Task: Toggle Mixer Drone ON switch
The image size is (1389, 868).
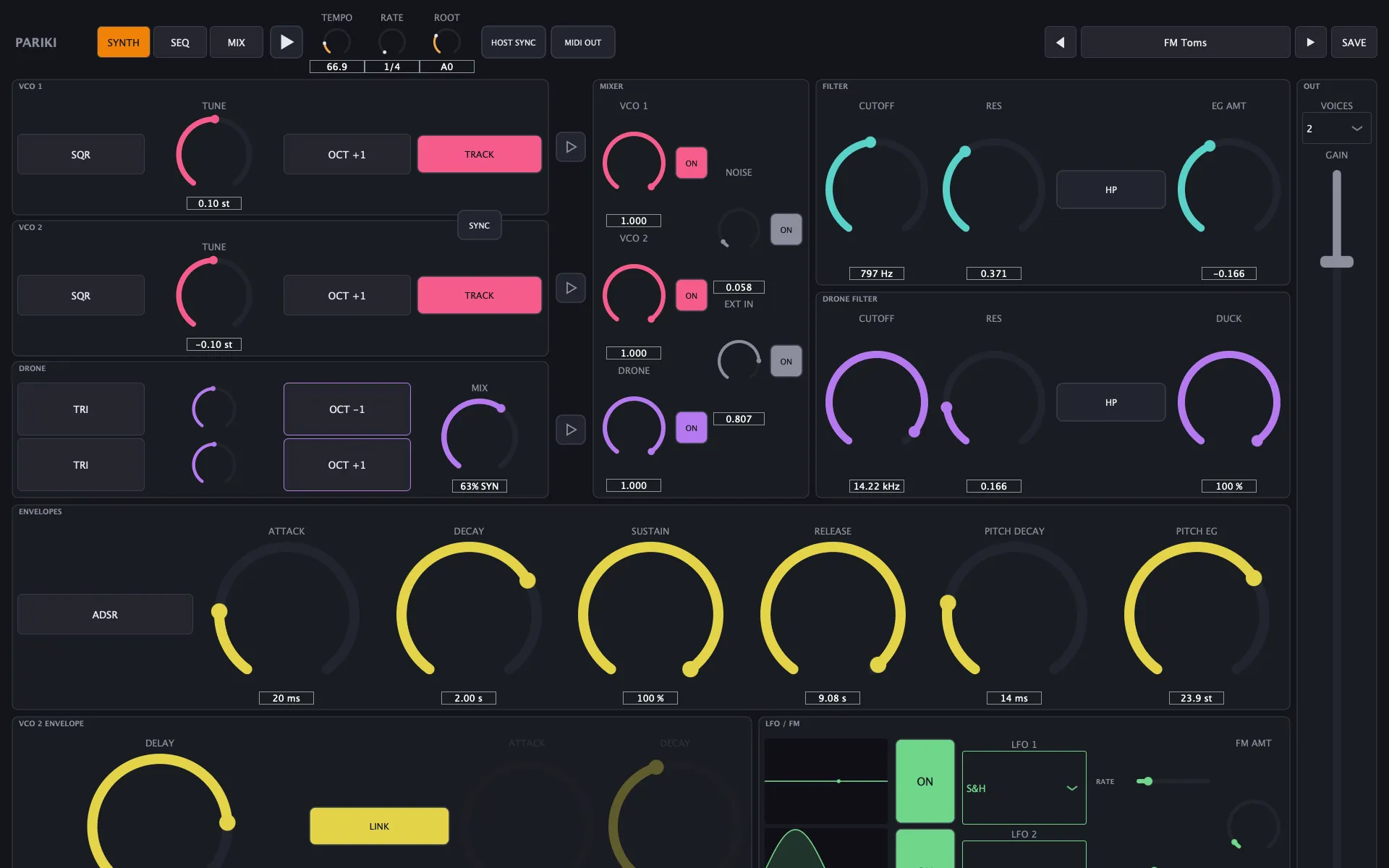Action: [691, 427]
